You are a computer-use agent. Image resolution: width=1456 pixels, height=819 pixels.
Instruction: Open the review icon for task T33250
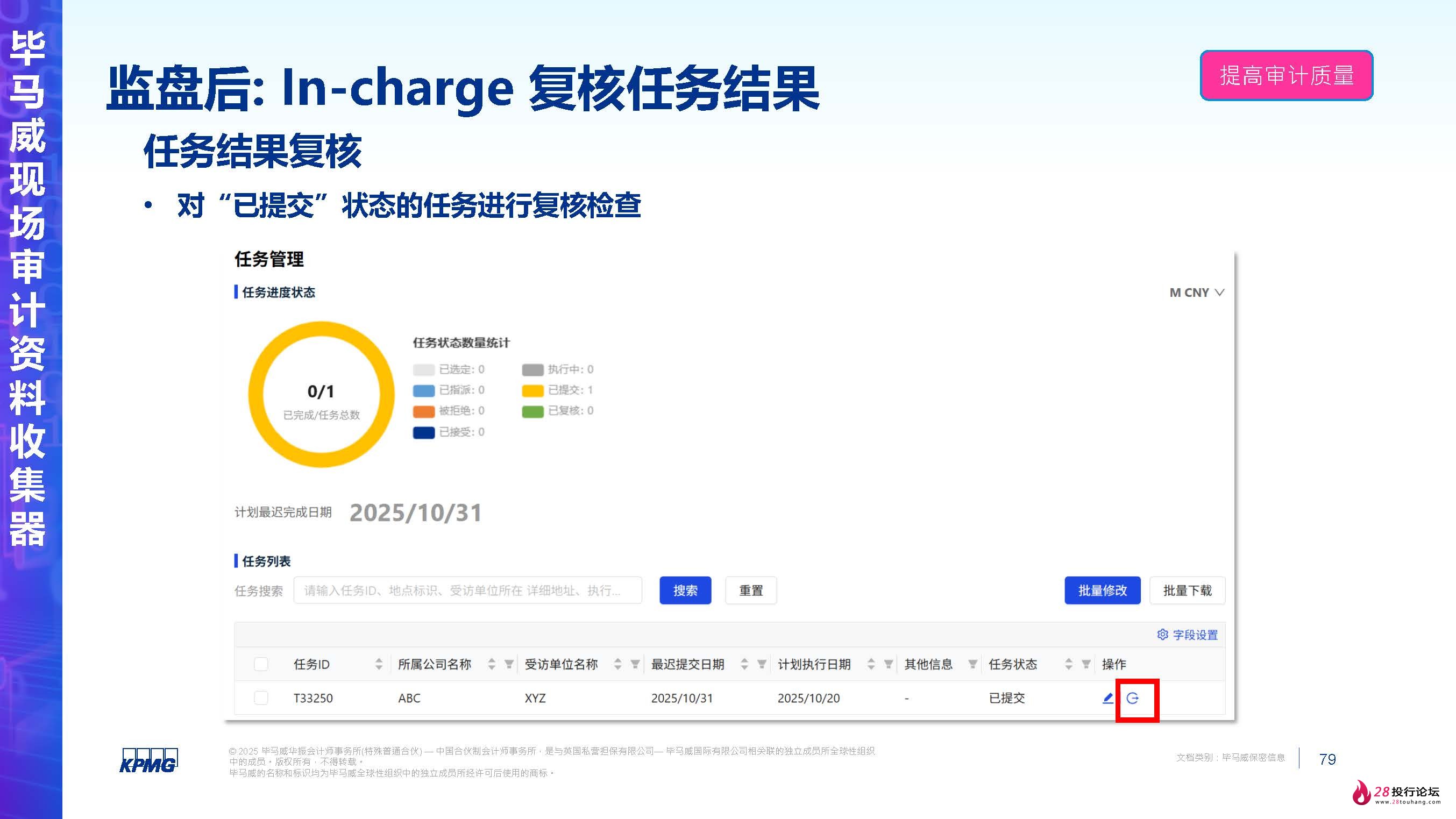click(1133, 698)
